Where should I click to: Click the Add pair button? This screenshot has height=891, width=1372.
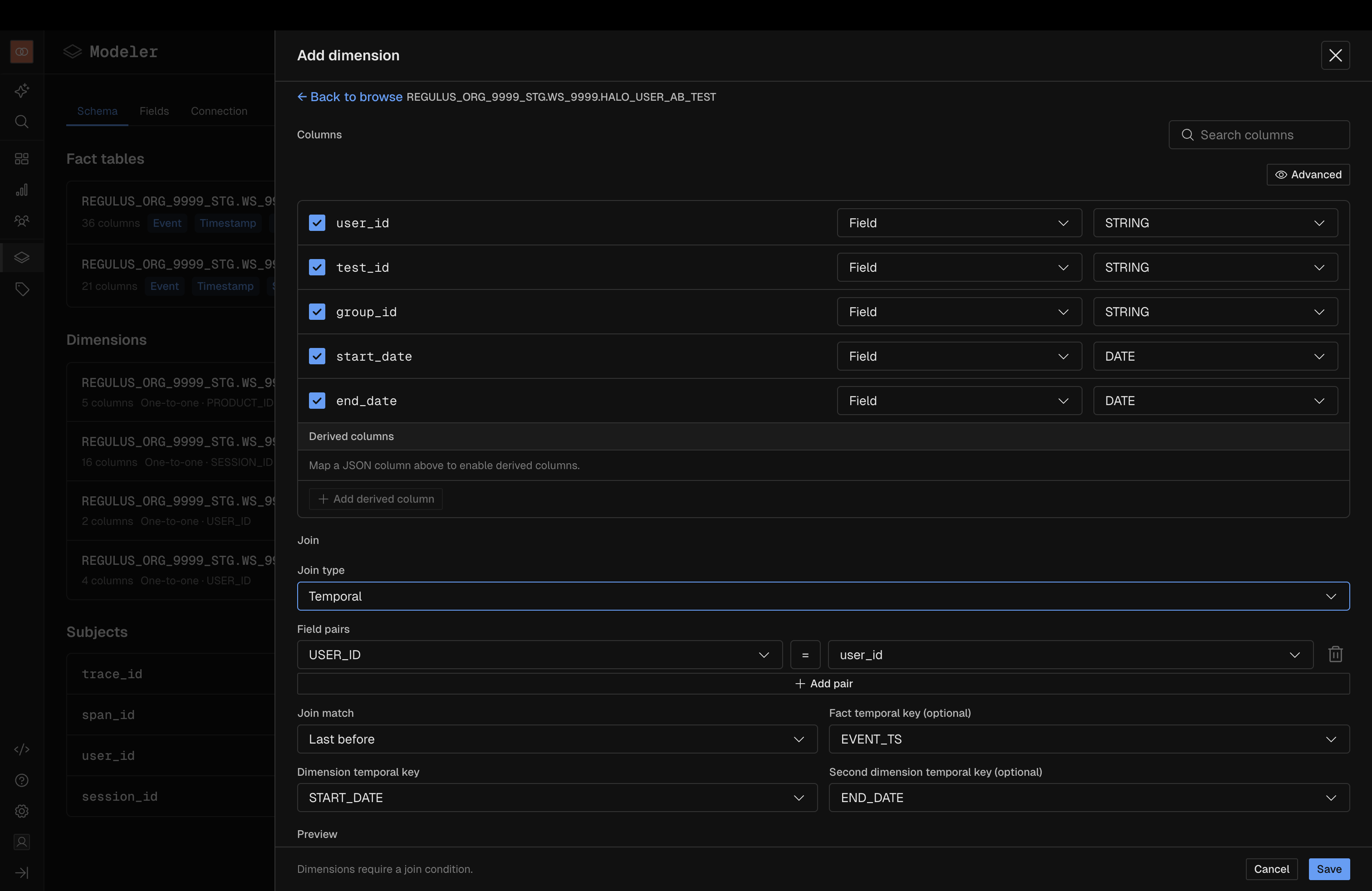click(823, 684)
